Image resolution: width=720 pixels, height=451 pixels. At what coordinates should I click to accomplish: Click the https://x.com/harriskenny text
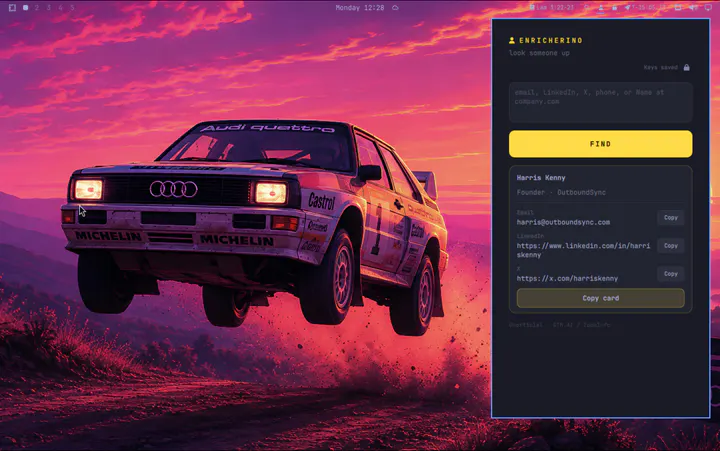click(567, 278)
